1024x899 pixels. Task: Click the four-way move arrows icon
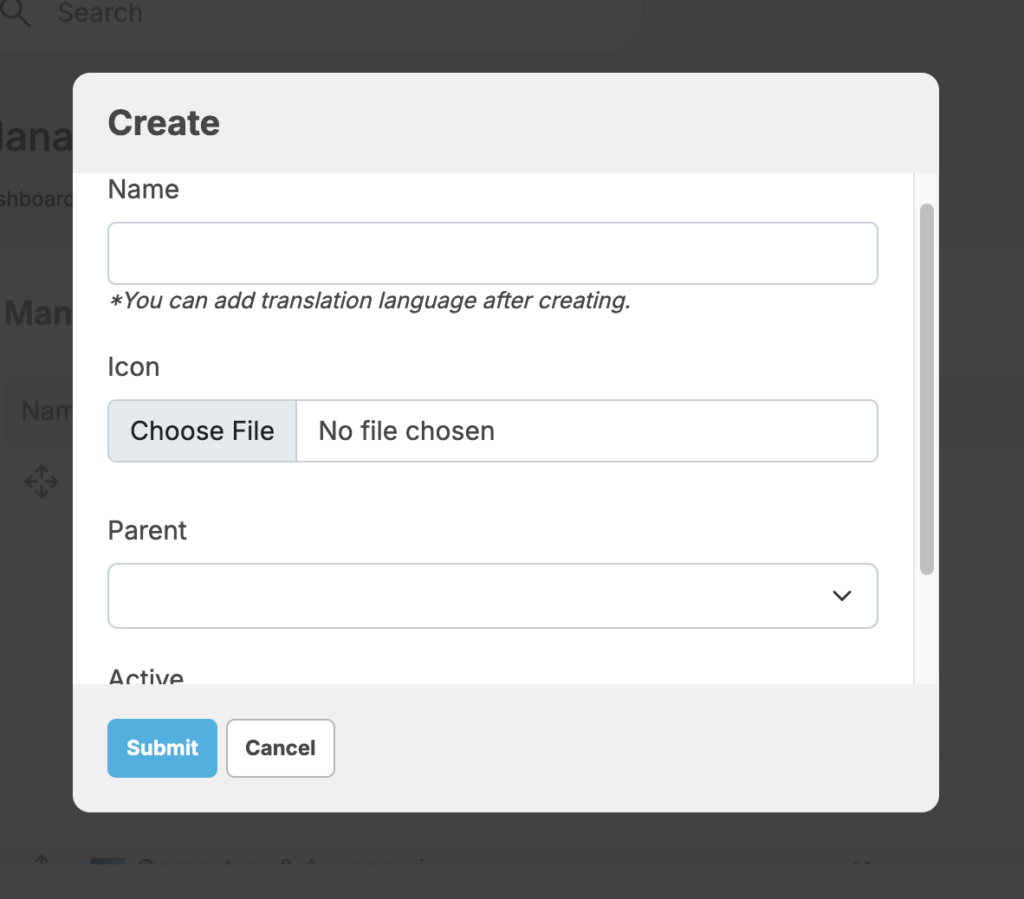41,482
